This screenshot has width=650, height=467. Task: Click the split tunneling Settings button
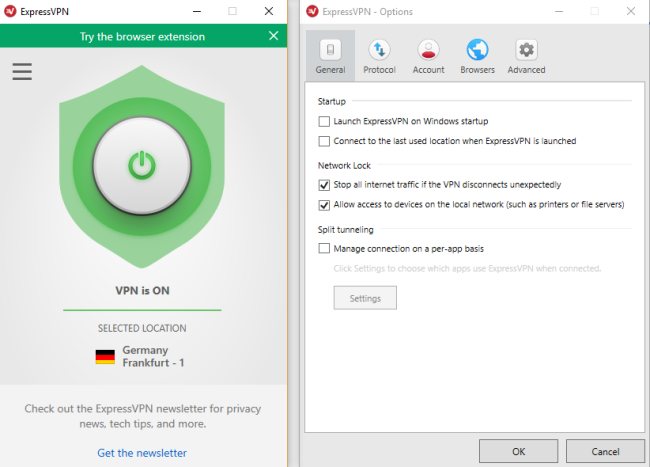pyautogui.click(x=365, y=298)
